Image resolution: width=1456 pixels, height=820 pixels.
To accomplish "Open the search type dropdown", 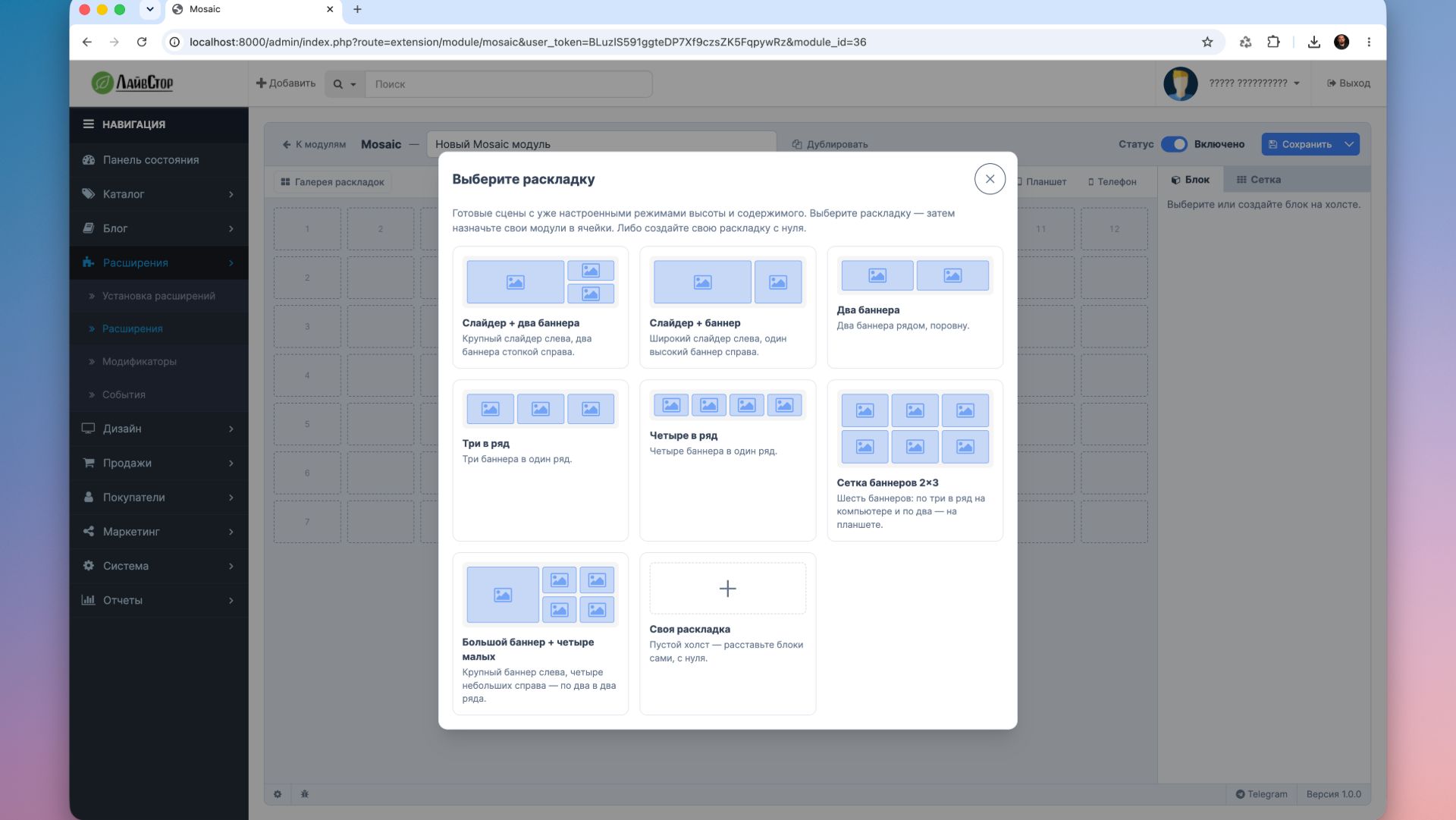I will click(x=345, y=84).
